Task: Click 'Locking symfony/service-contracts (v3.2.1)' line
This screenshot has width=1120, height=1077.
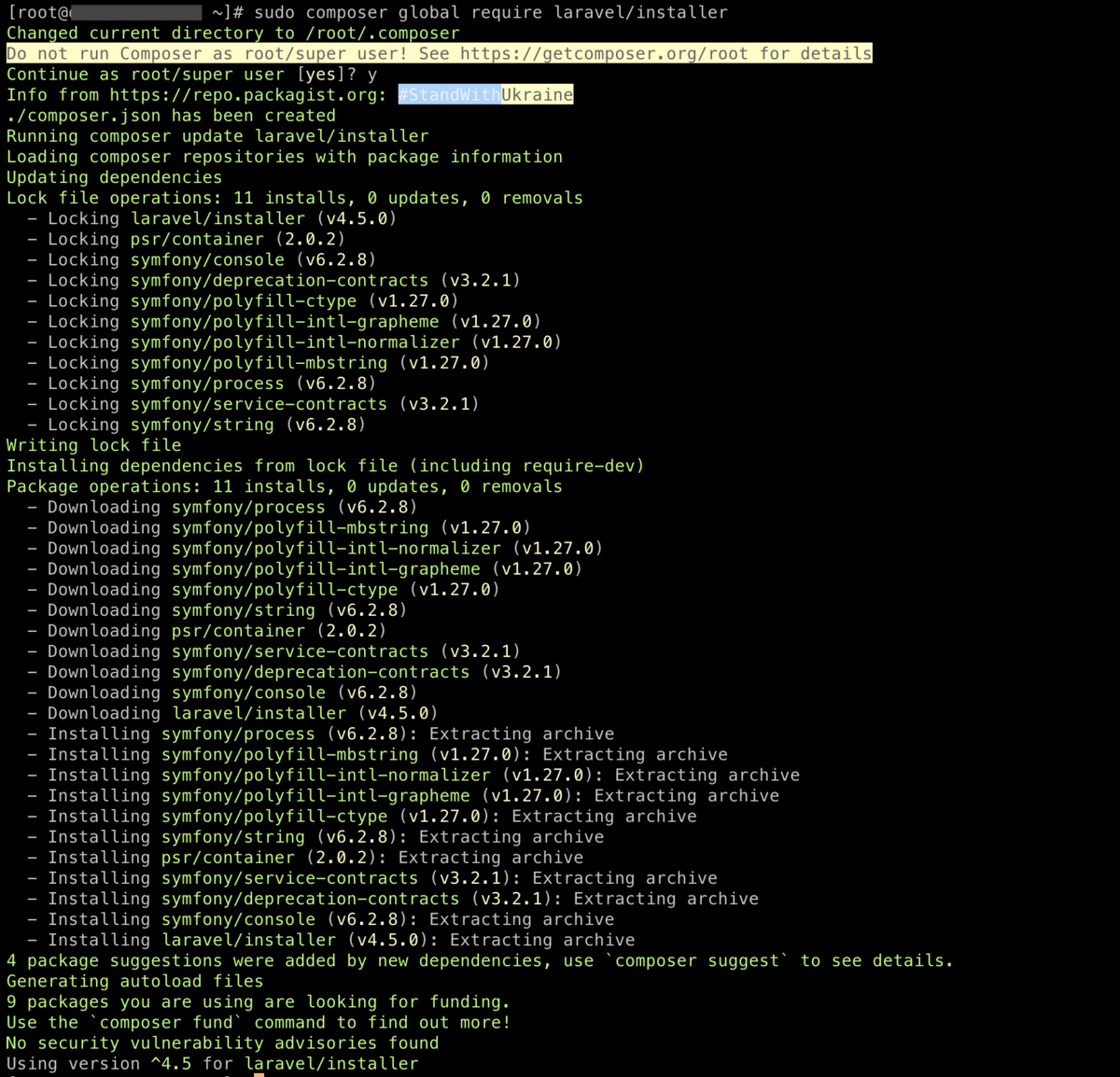Action: point(253,402)
